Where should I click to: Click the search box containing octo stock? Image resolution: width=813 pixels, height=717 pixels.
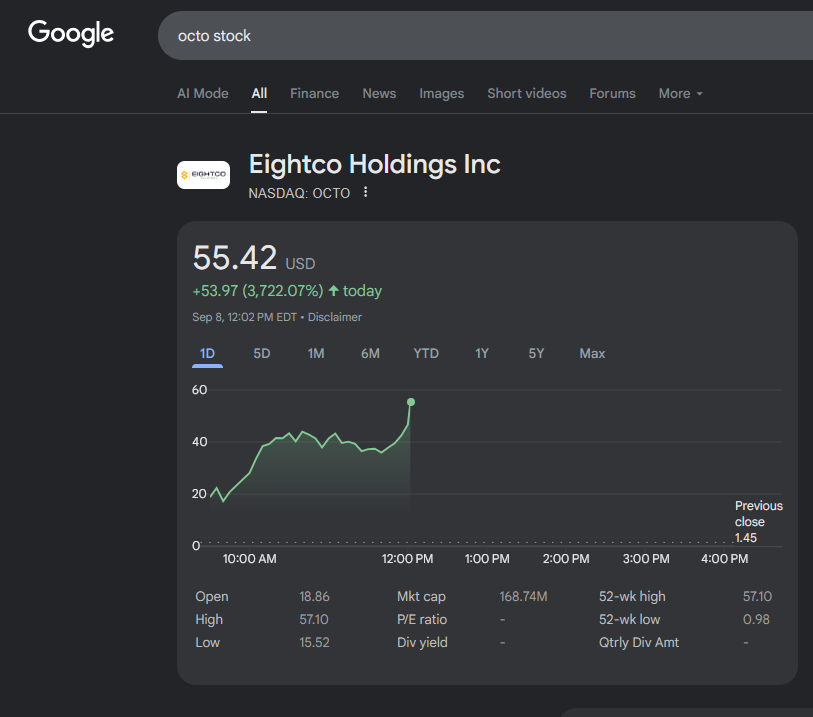coord(480,36)
